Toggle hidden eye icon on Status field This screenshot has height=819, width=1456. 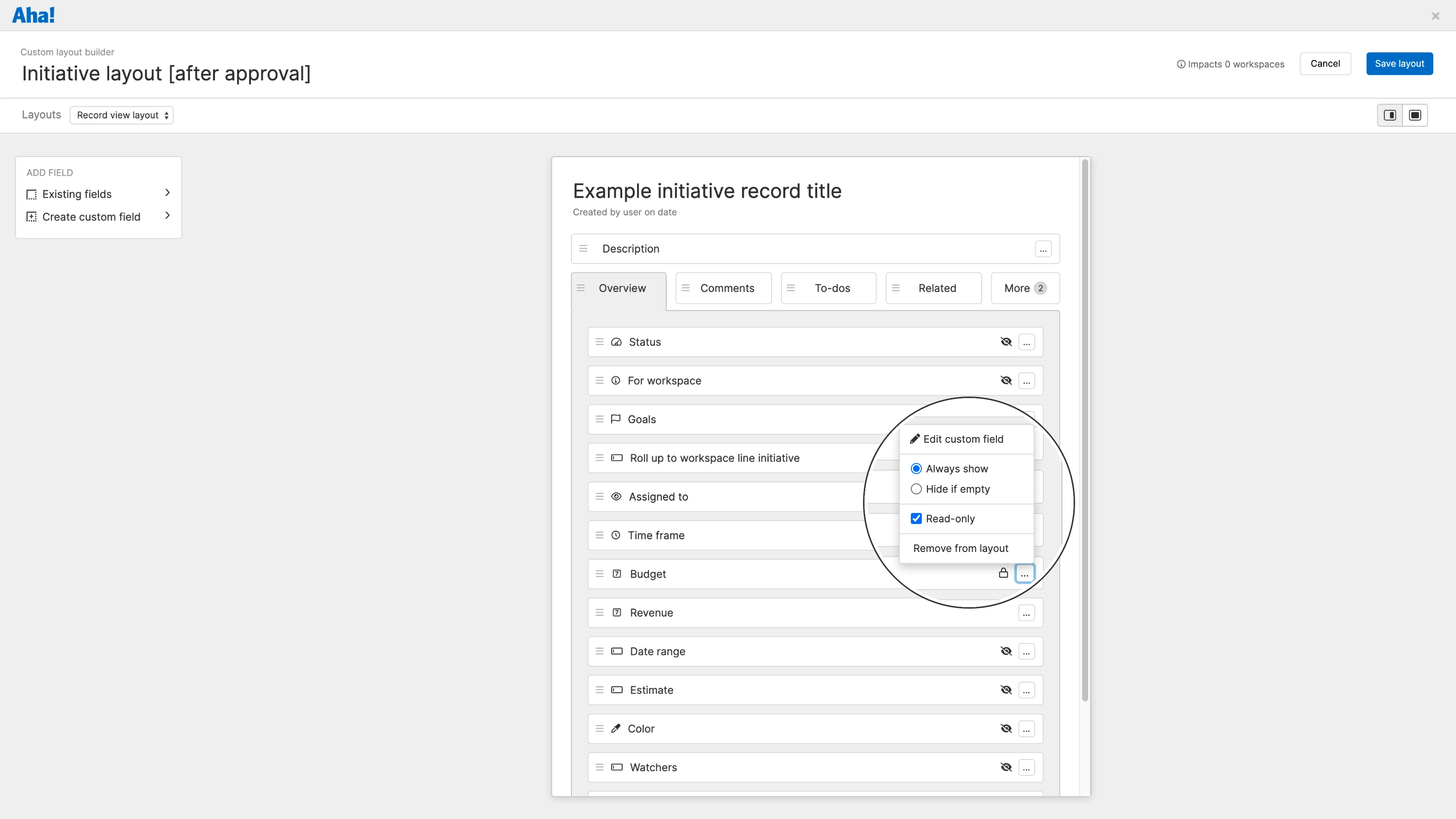pyautogui.click(x=1006, y=342)
